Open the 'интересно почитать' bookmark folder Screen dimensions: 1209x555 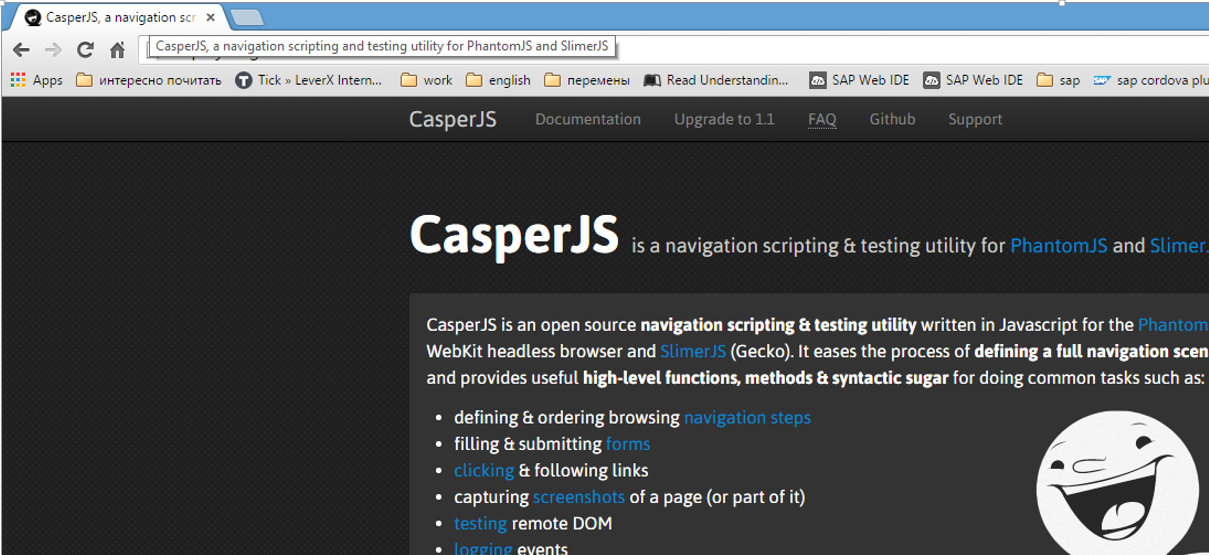coord(149,80)
